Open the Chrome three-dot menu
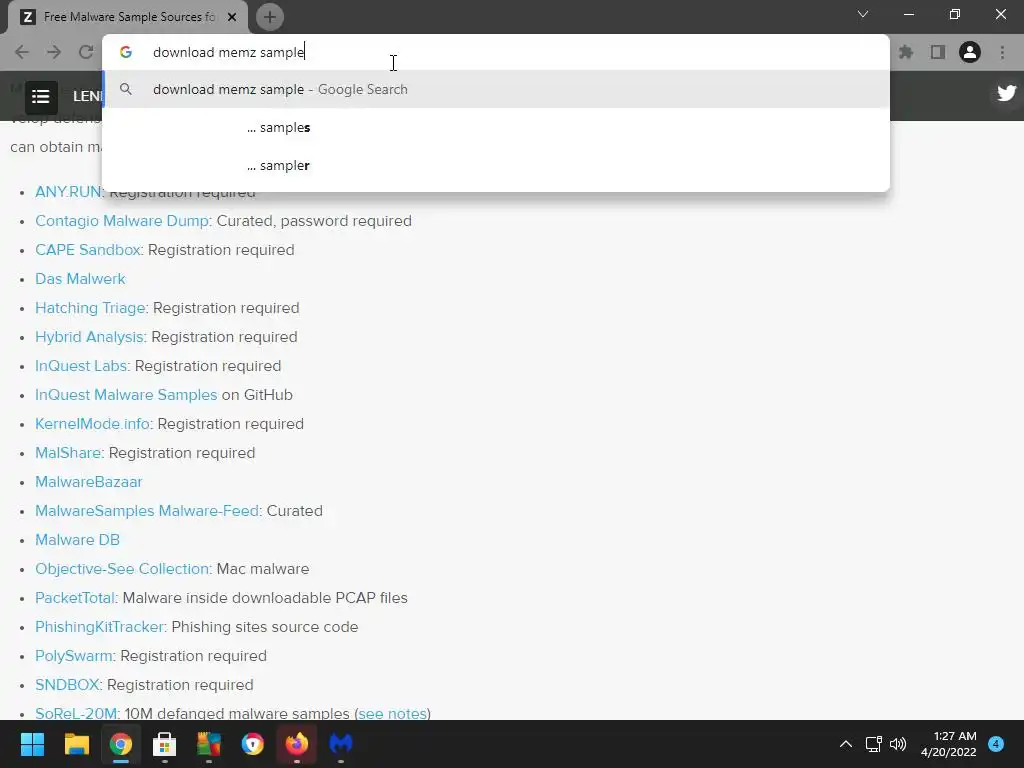The image size is (1024, 768). tap(1002, 52)
